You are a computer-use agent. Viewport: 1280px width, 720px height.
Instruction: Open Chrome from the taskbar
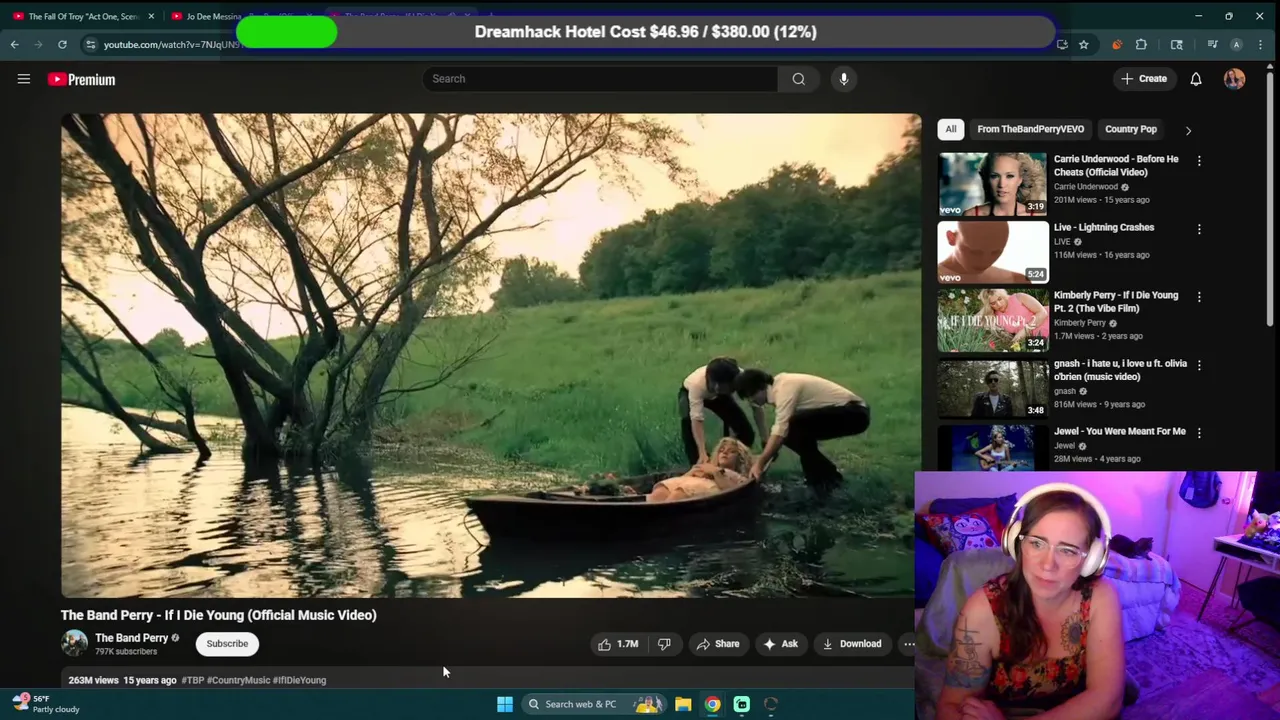click(x=712, y=704)
